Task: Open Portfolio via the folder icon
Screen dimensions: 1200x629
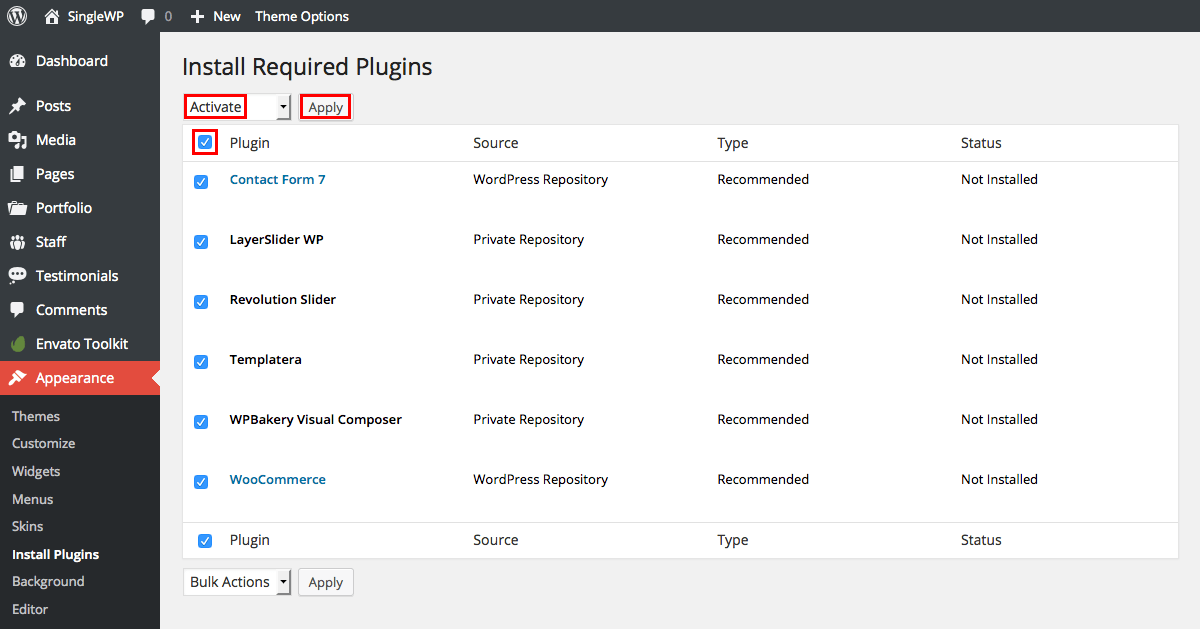Action: pyautogui.click(x=17, y=208)
